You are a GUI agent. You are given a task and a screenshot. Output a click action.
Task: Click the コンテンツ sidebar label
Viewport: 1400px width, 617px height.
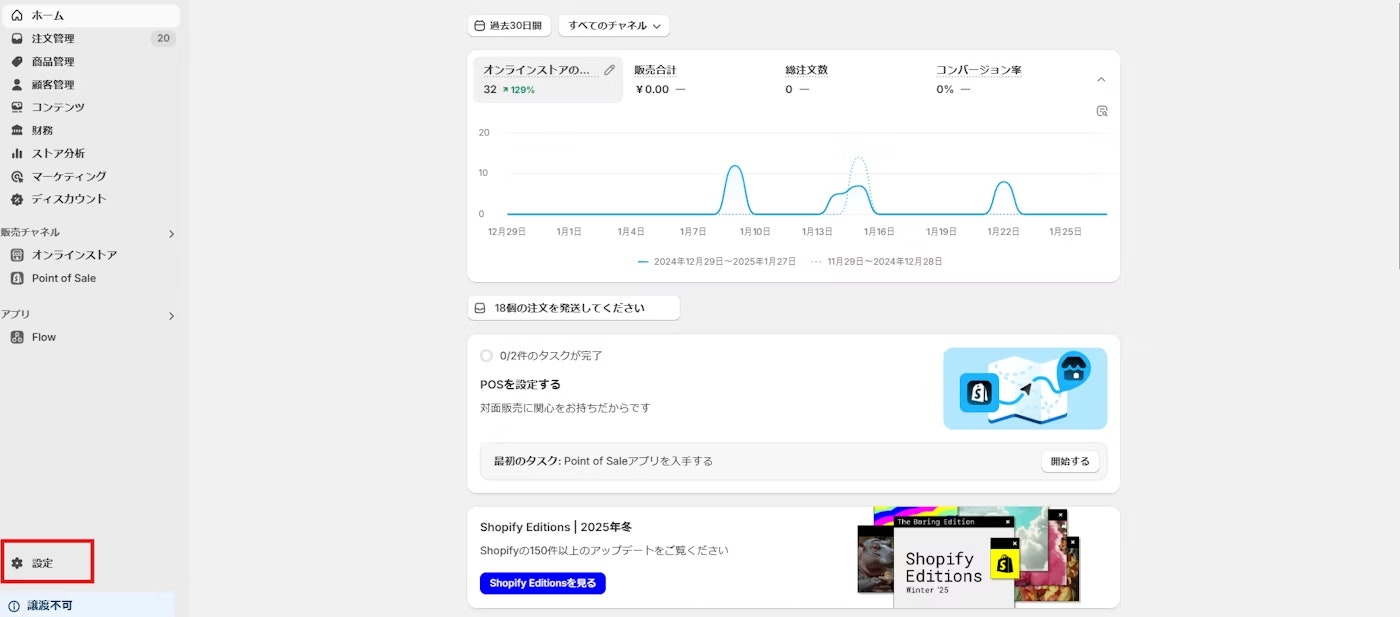(58, 107)
